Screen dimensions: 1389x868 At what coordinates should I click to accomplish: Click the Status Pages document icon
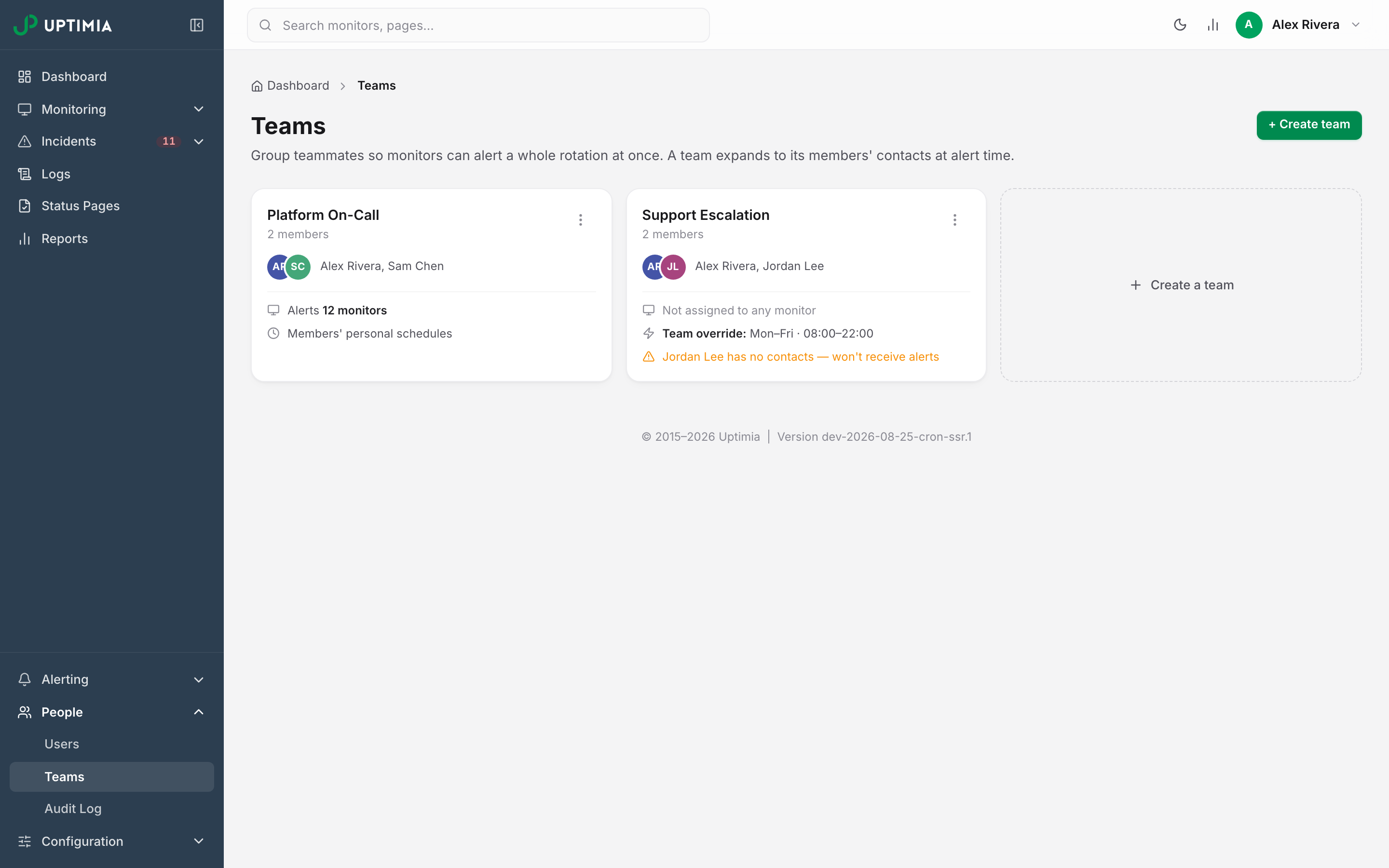[x=24, y=205]
